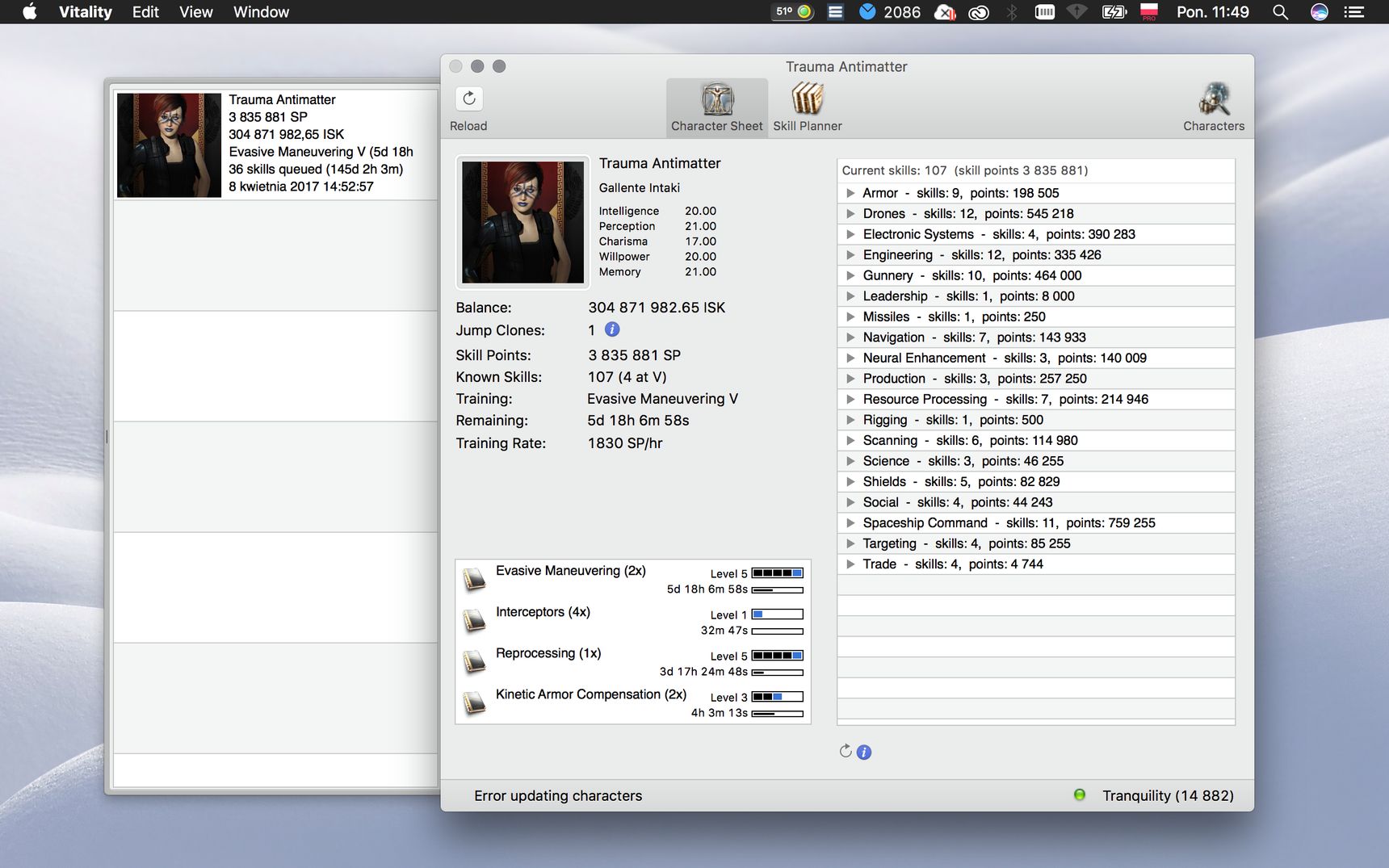The image size is (1389, 868).
Task: Click the '1830 SP/hr' training rate value
Action: 625,443
